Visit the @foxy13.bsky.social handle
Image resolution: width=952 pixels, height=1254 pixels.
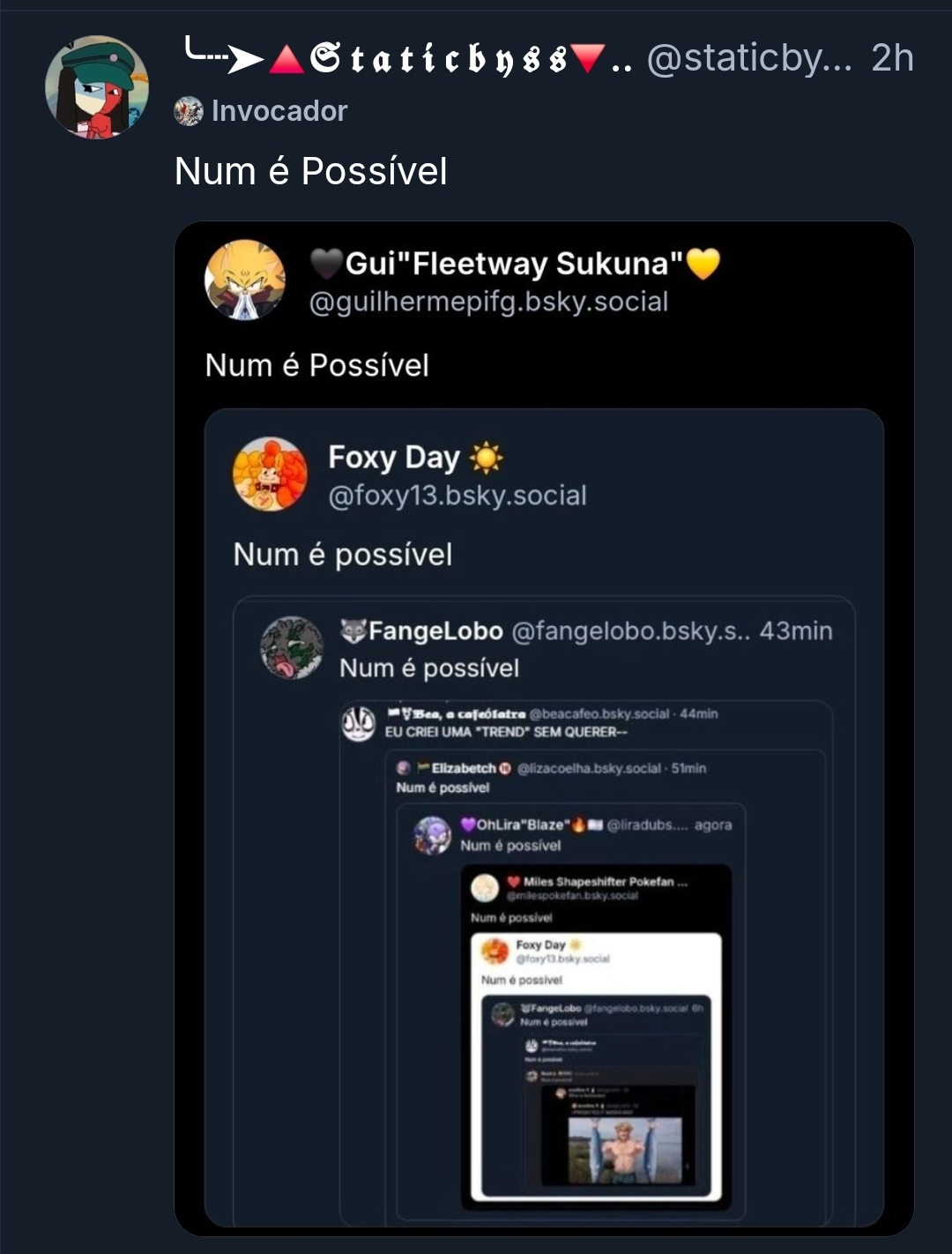(457, 496)
